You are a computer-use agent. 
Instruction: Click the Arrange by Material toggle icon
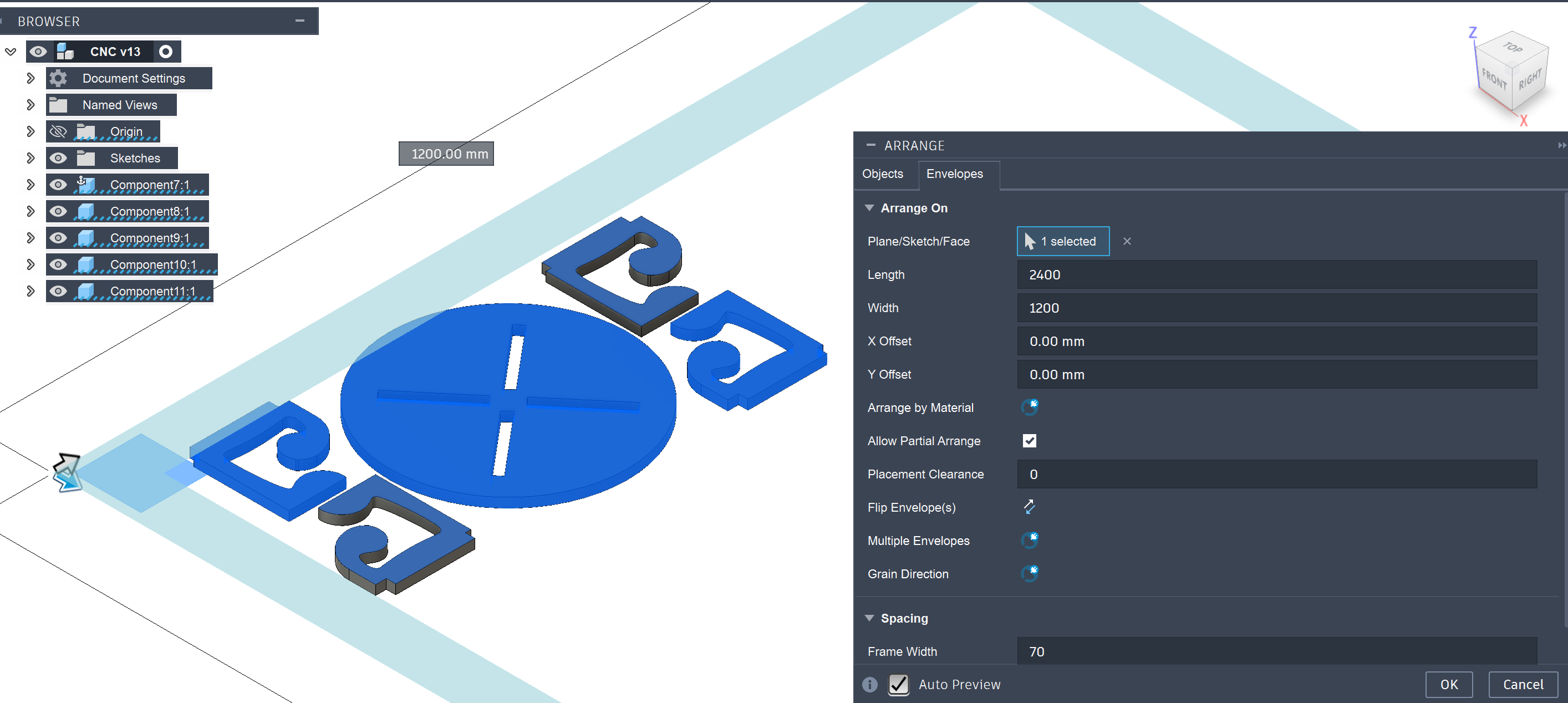pyautogui.click(x=1029, y=407)
